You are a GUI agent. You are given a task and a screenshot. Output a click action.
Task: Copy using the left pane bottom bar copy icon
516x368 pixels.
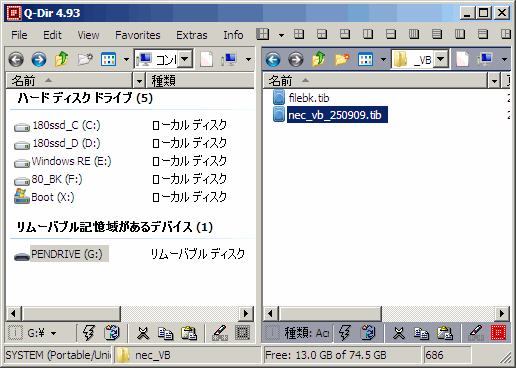[x=165, y=333]
